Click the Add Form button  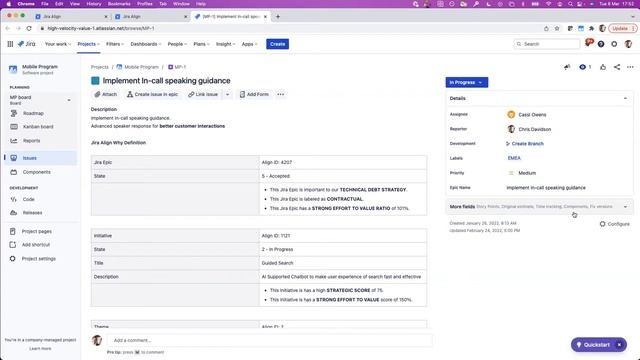click(x=254, y=94)
